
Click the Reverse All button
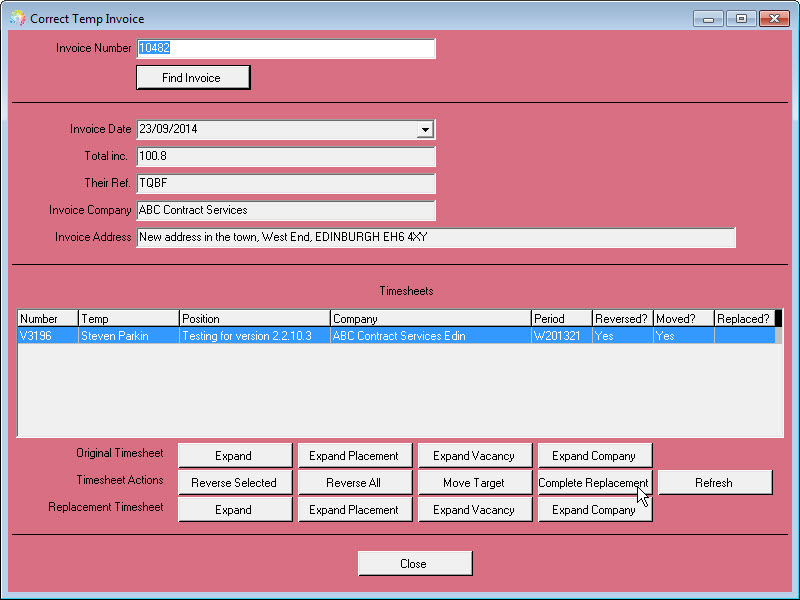click(x=355, y=483)
